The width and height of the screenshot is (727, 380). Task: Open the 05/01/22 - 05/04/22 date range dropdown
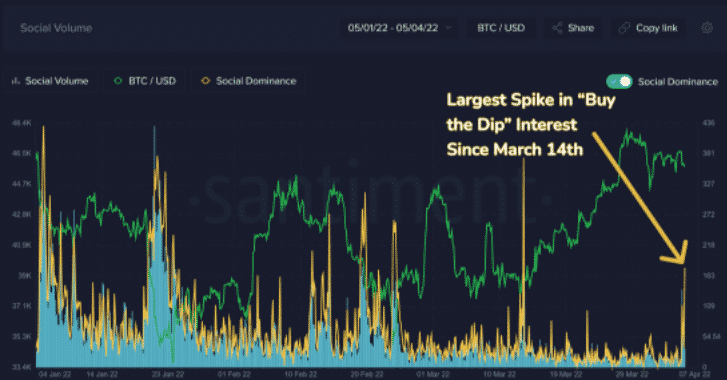(x=400, y=28)
